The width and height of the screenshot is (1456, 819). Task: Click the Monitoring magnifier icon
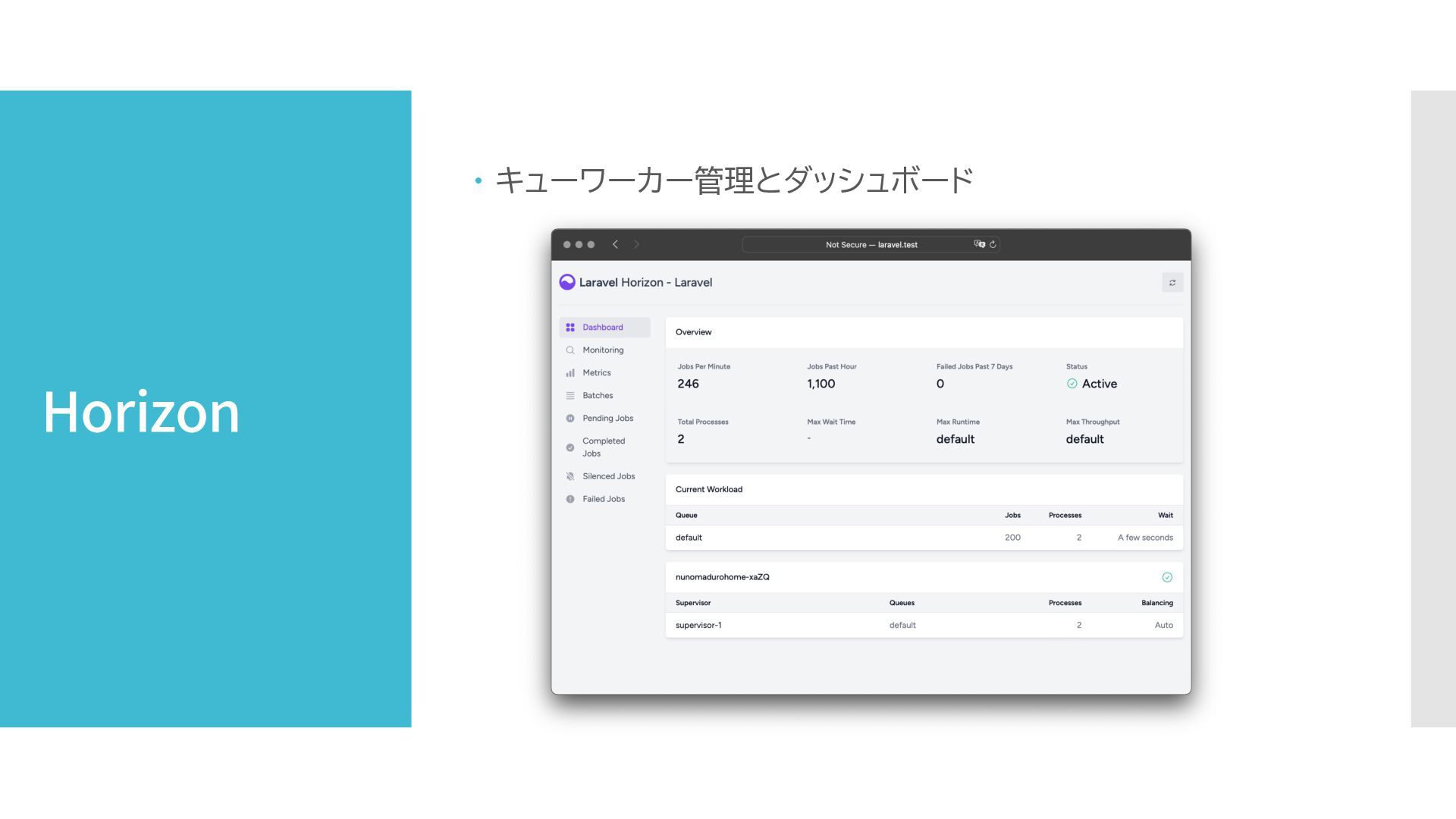coord(570,350)
